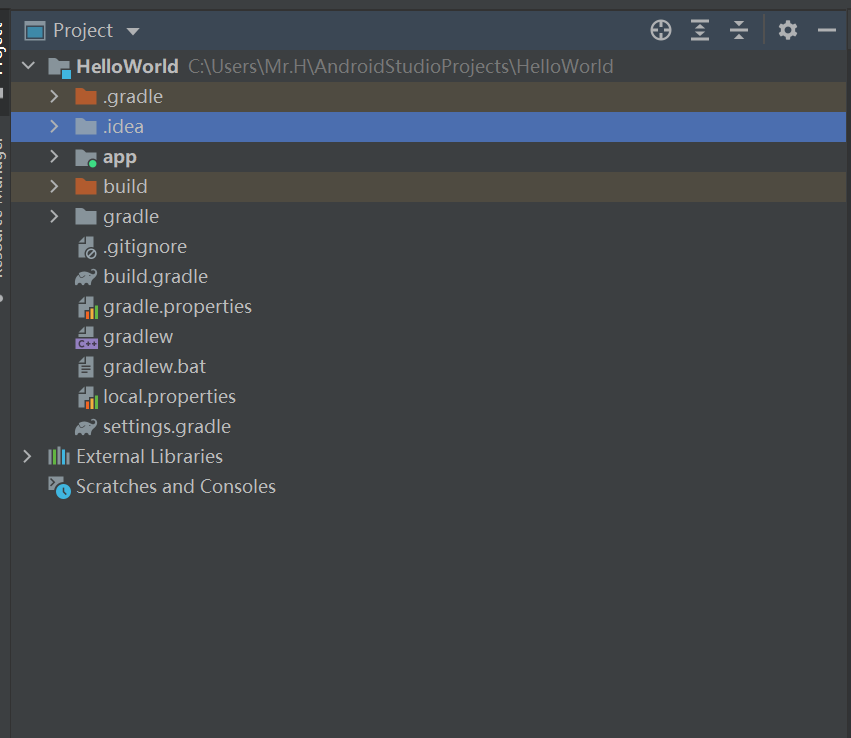The image size is (851, 738).
Task: Click the settings.gradle elephant icon
Action: coord(86,428)
